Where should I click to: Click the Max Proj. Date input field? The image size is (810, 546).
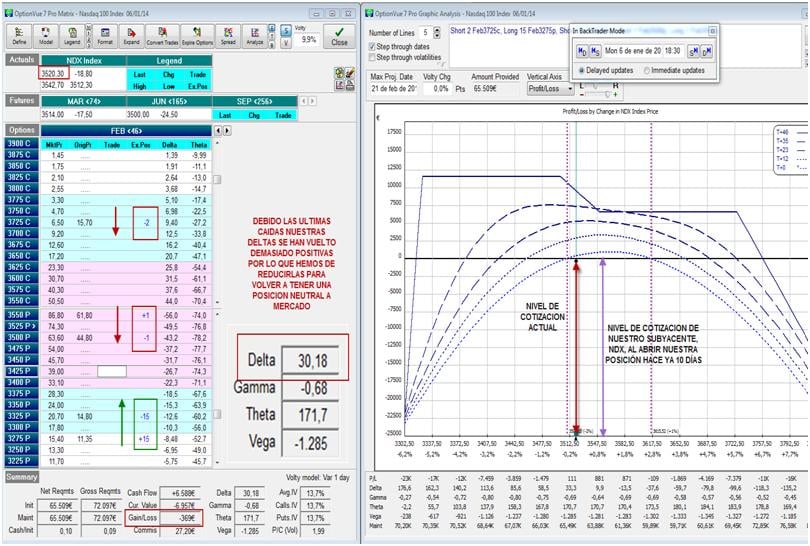point(395,88)
